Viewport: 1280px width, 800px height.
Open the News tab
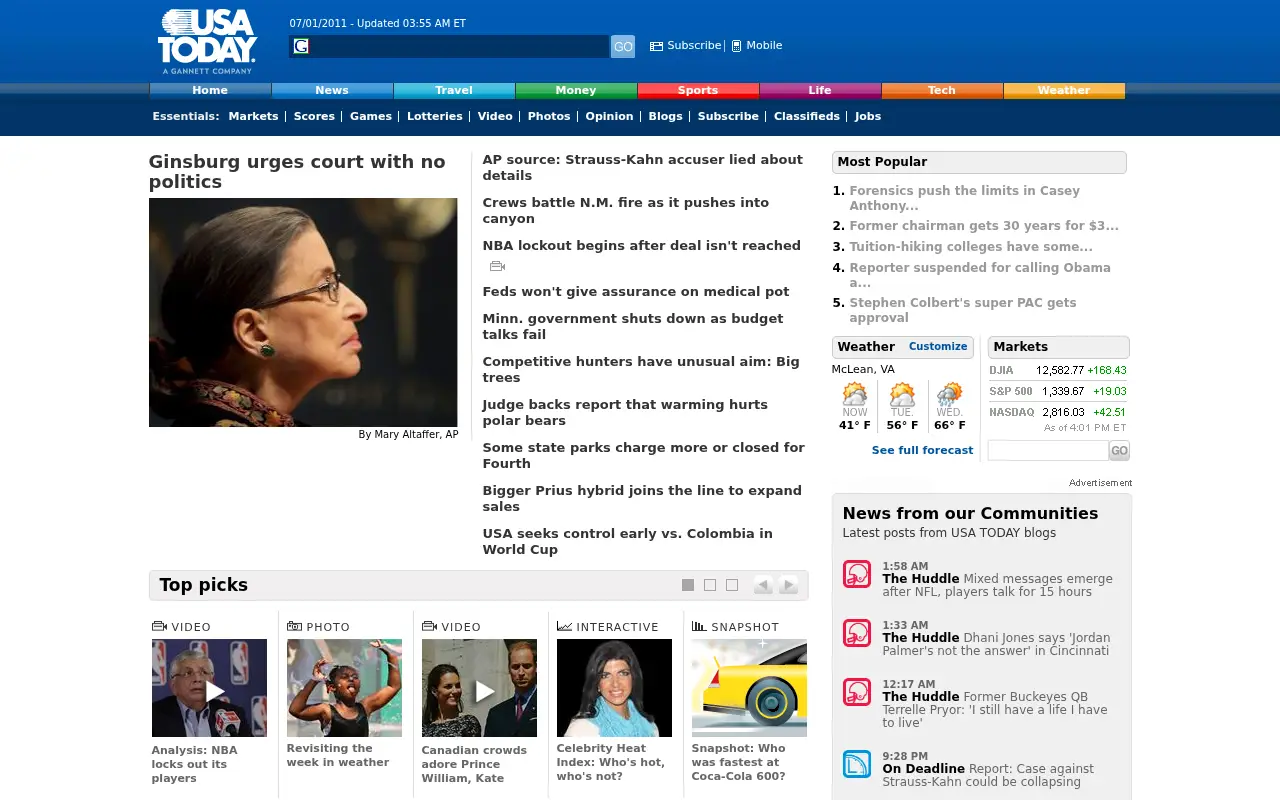point(332,91)
